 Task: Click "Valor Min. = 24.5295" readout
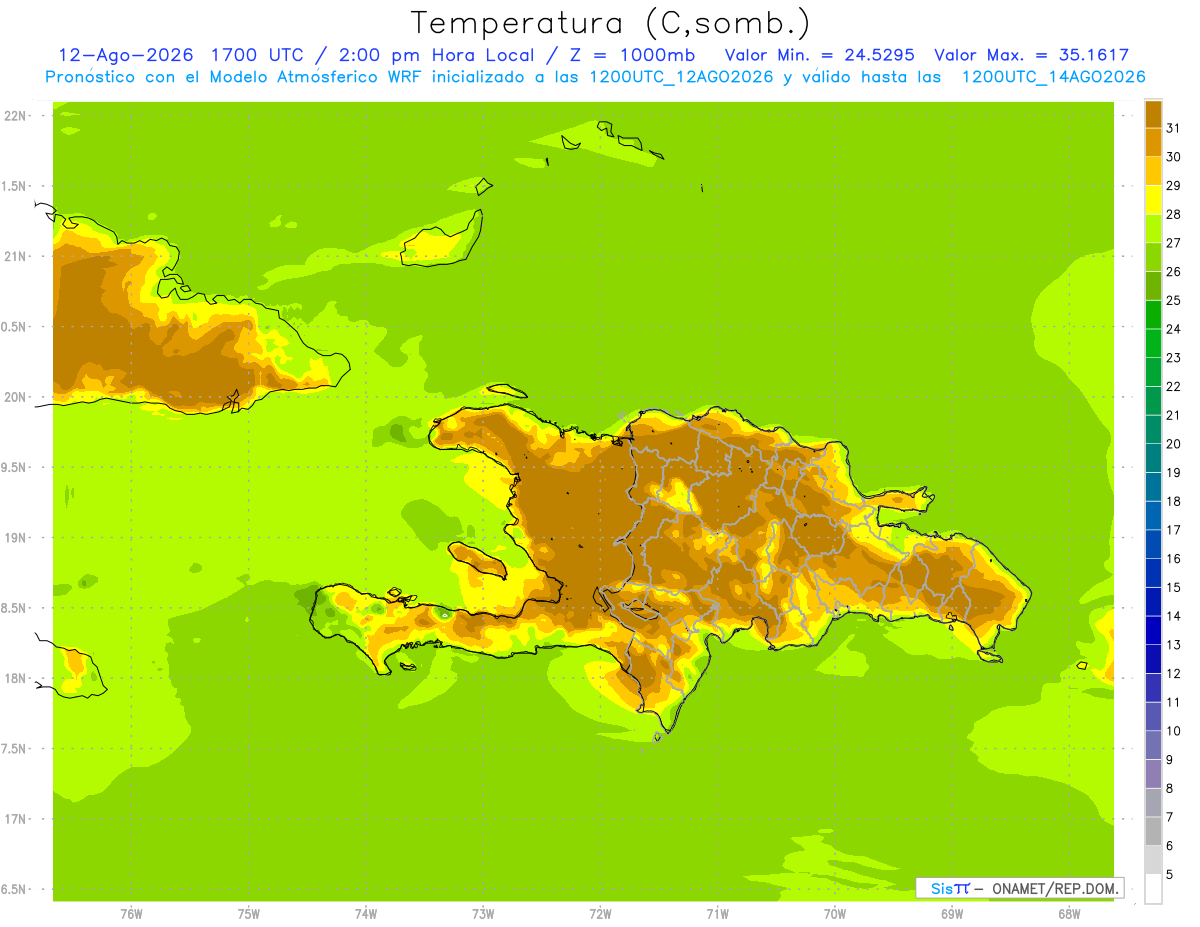tap(819, 55)
